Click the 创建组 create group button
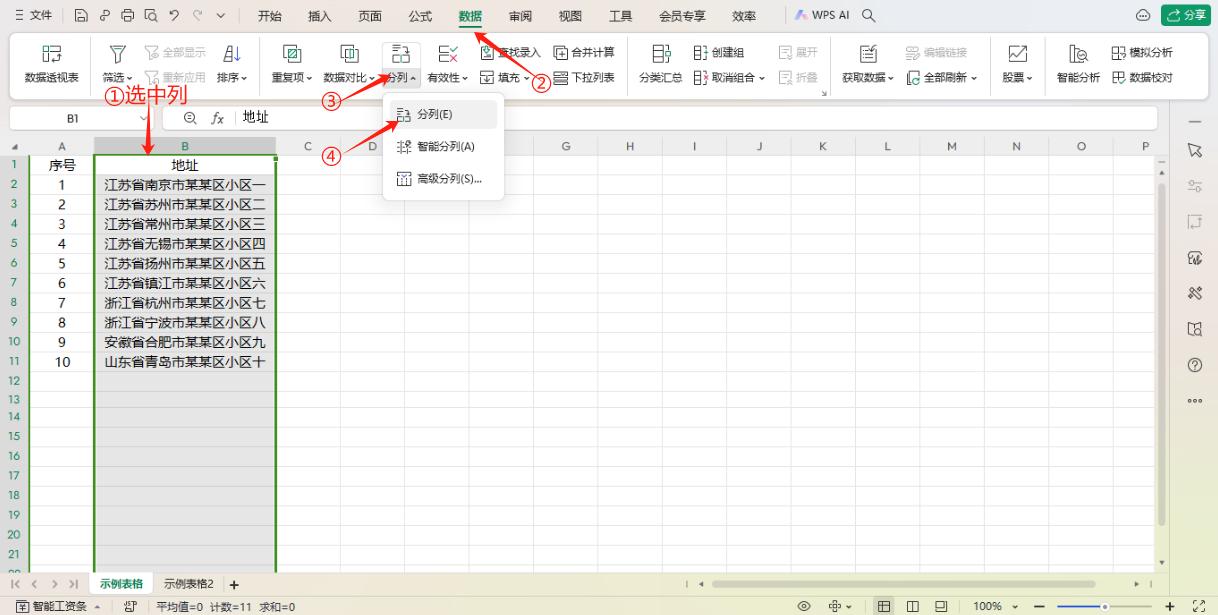 [719, 53]
